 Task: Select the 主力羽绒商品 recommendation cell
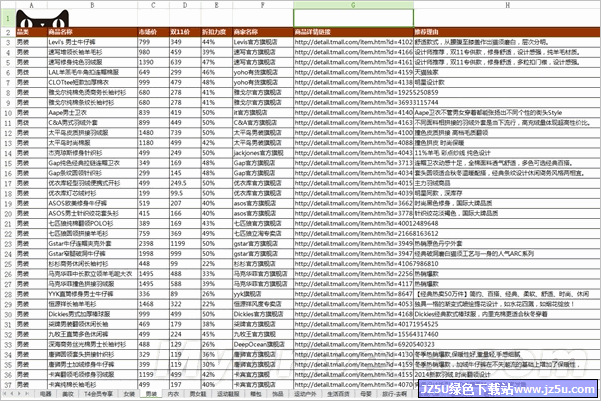point(507,183)
